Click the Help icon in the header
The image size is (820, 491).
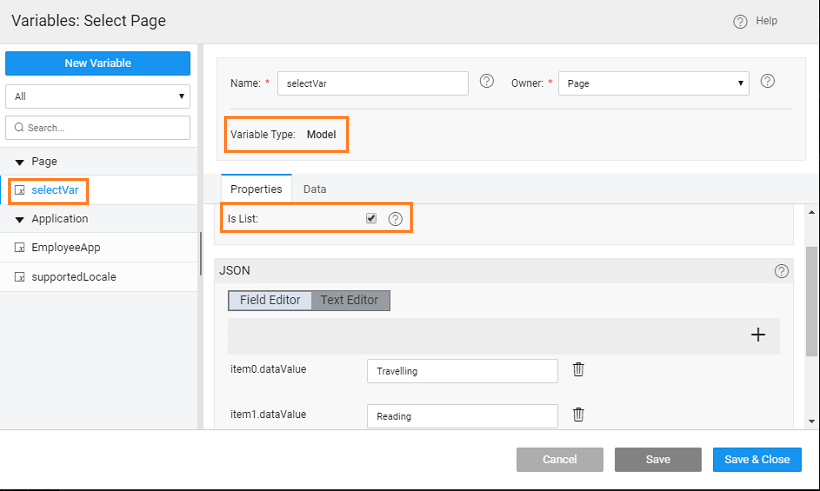(740, 21)
